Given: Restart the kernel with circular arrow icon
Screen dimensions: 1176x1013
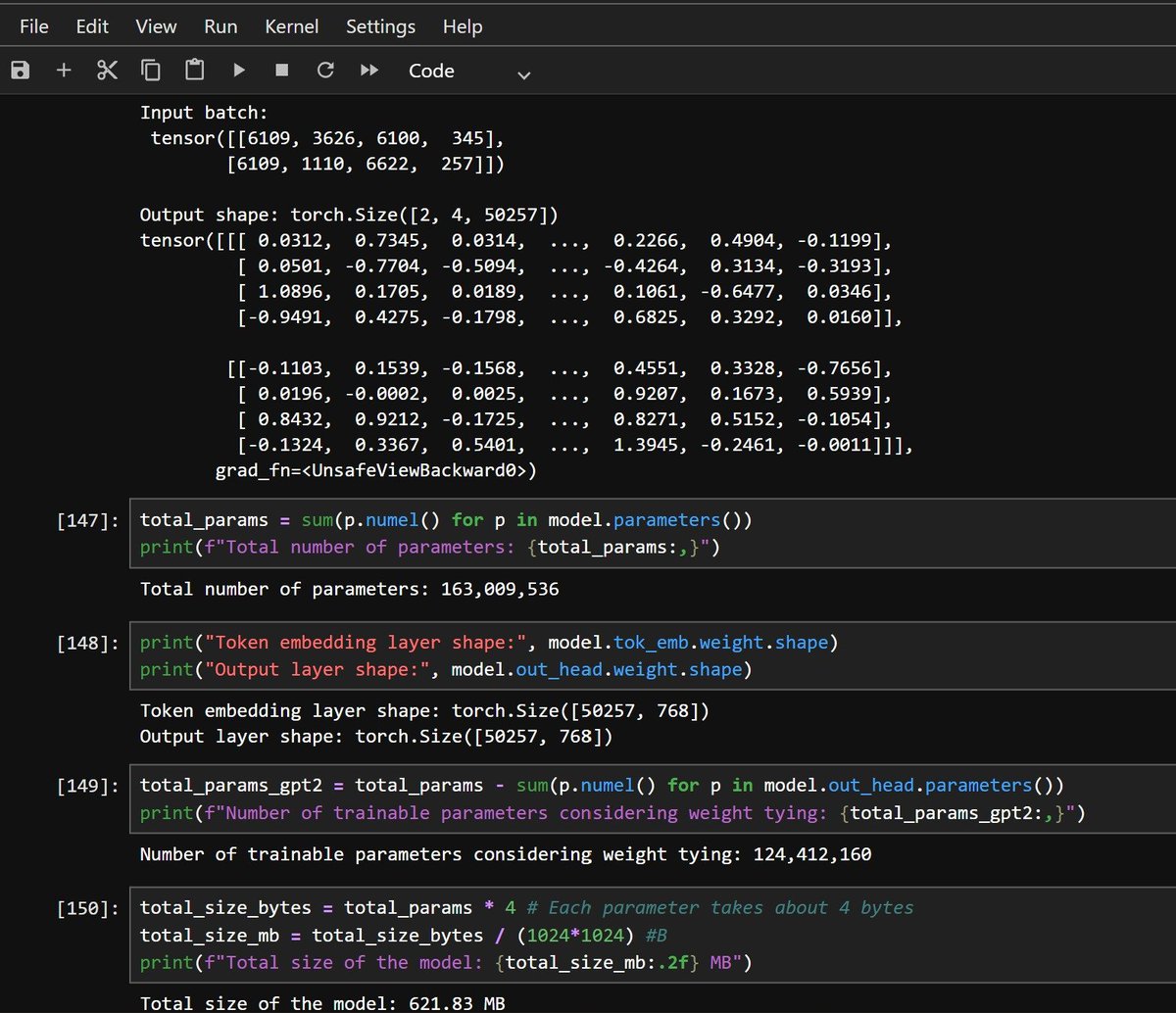Looking at the screenshot, I should tap(325, 71).
